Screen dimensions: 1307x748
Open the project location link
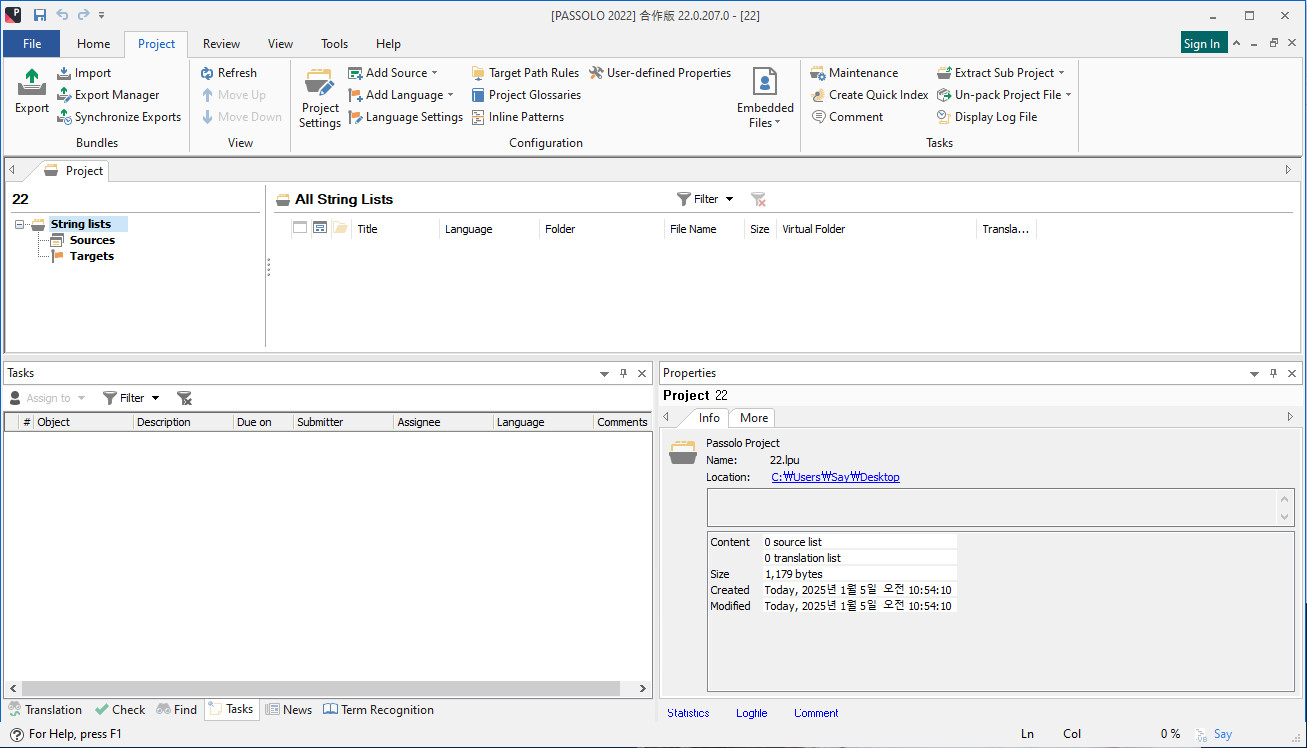pos(835,477)
